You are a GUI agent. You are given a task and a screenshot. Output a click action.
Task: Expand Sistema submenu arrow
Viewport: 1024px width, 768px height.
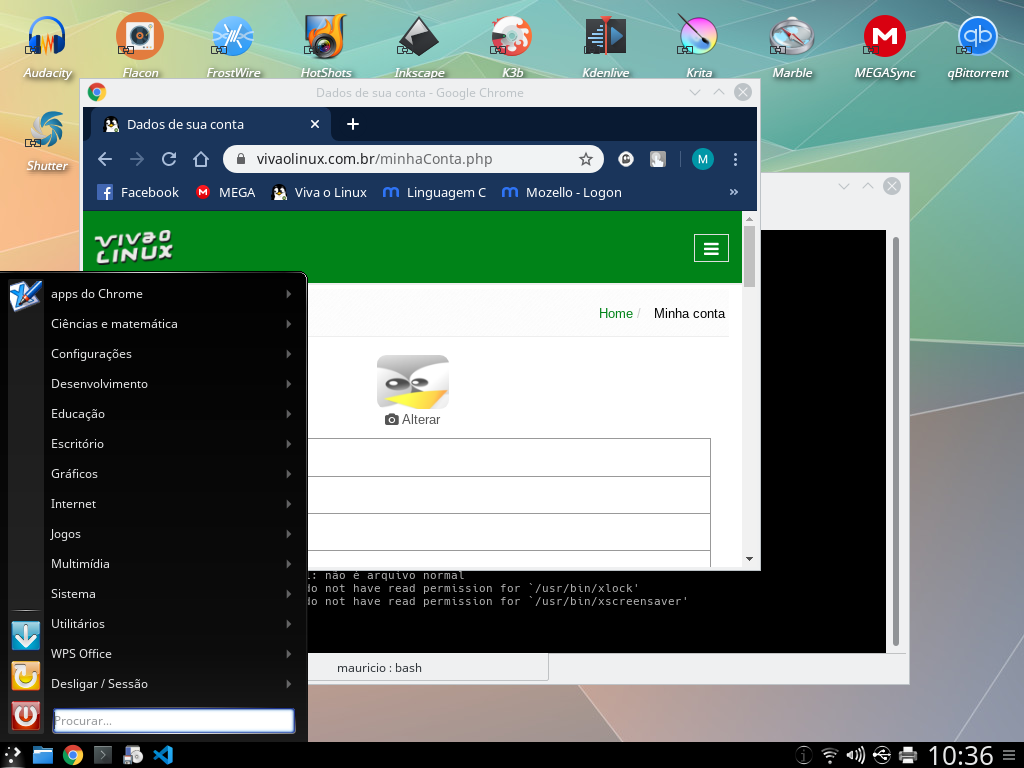pyautogui.click(x=288, y=594)
